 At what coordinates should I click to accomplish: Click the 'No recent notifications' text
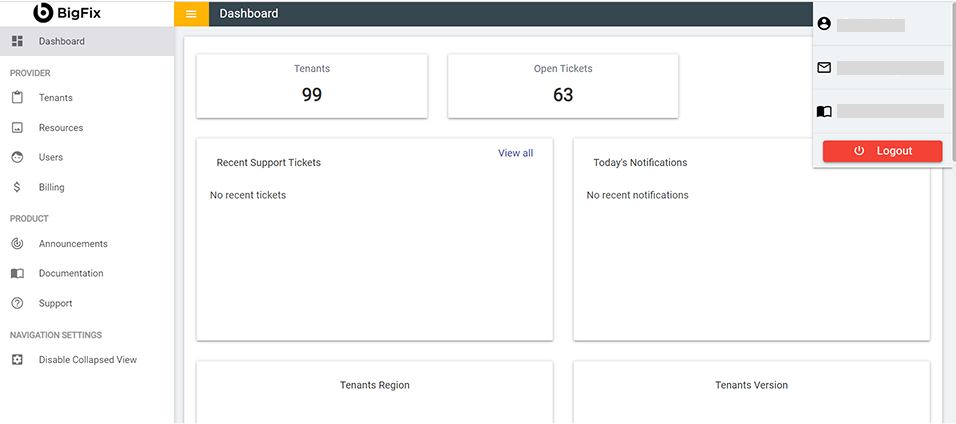[x=638, y=195]
